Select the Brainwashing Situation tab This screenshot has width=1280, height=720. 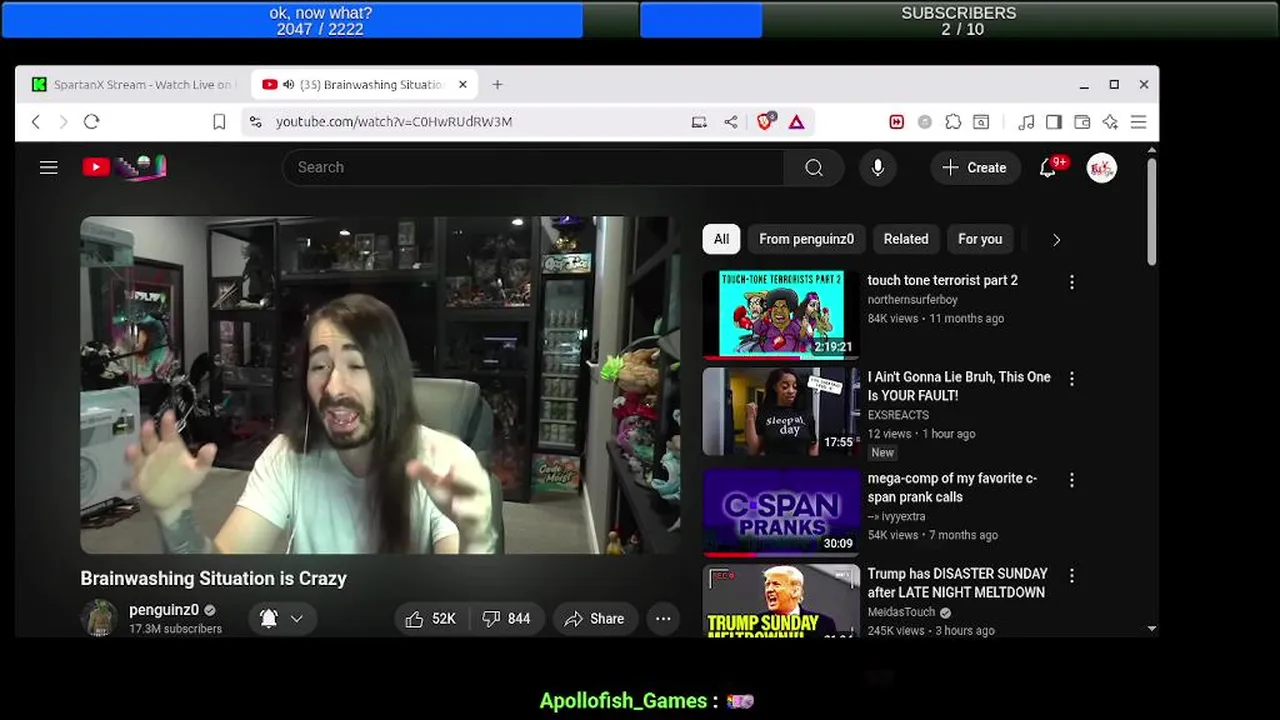365,85
